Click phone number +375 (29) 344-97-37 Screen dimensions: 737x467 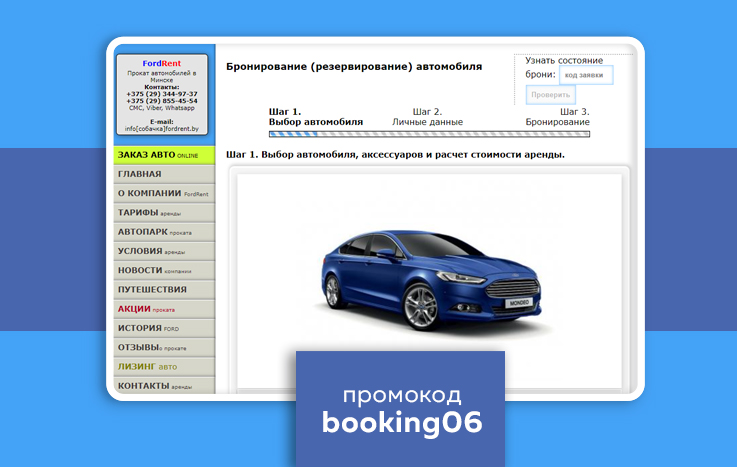click(162, 94)
